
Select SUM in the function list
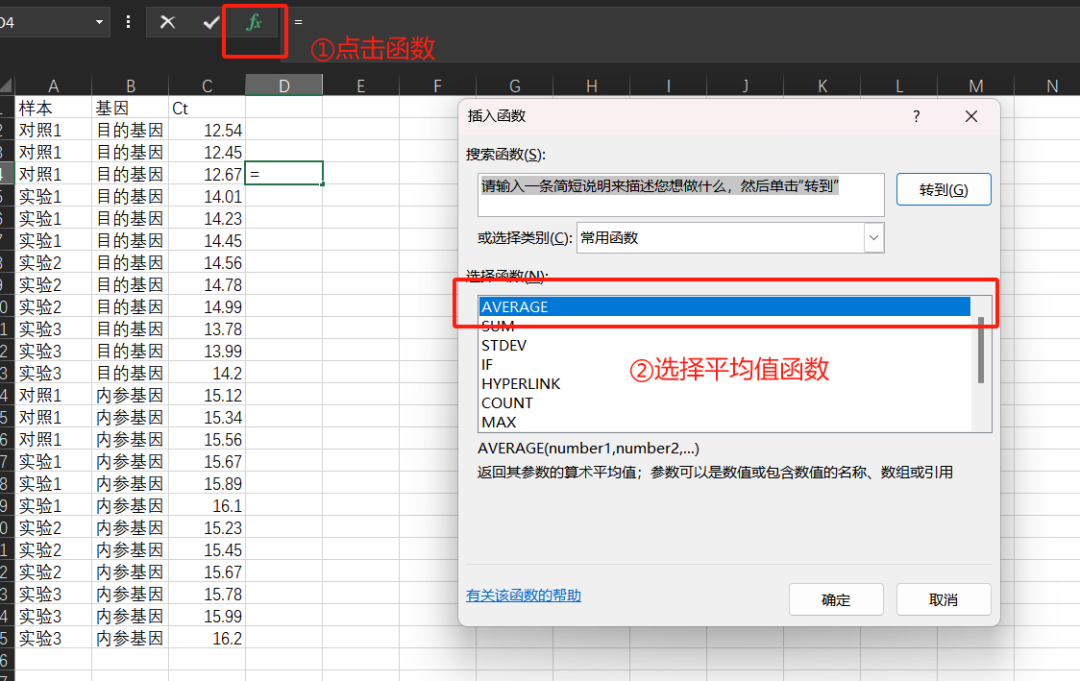(x=498, y=327)
